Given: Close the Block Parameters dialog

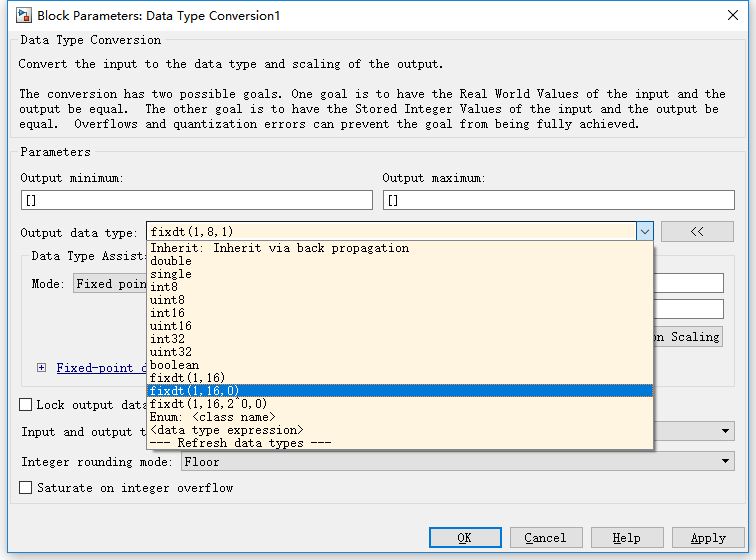Looking at the screenshot, I should tap(733, 15).
